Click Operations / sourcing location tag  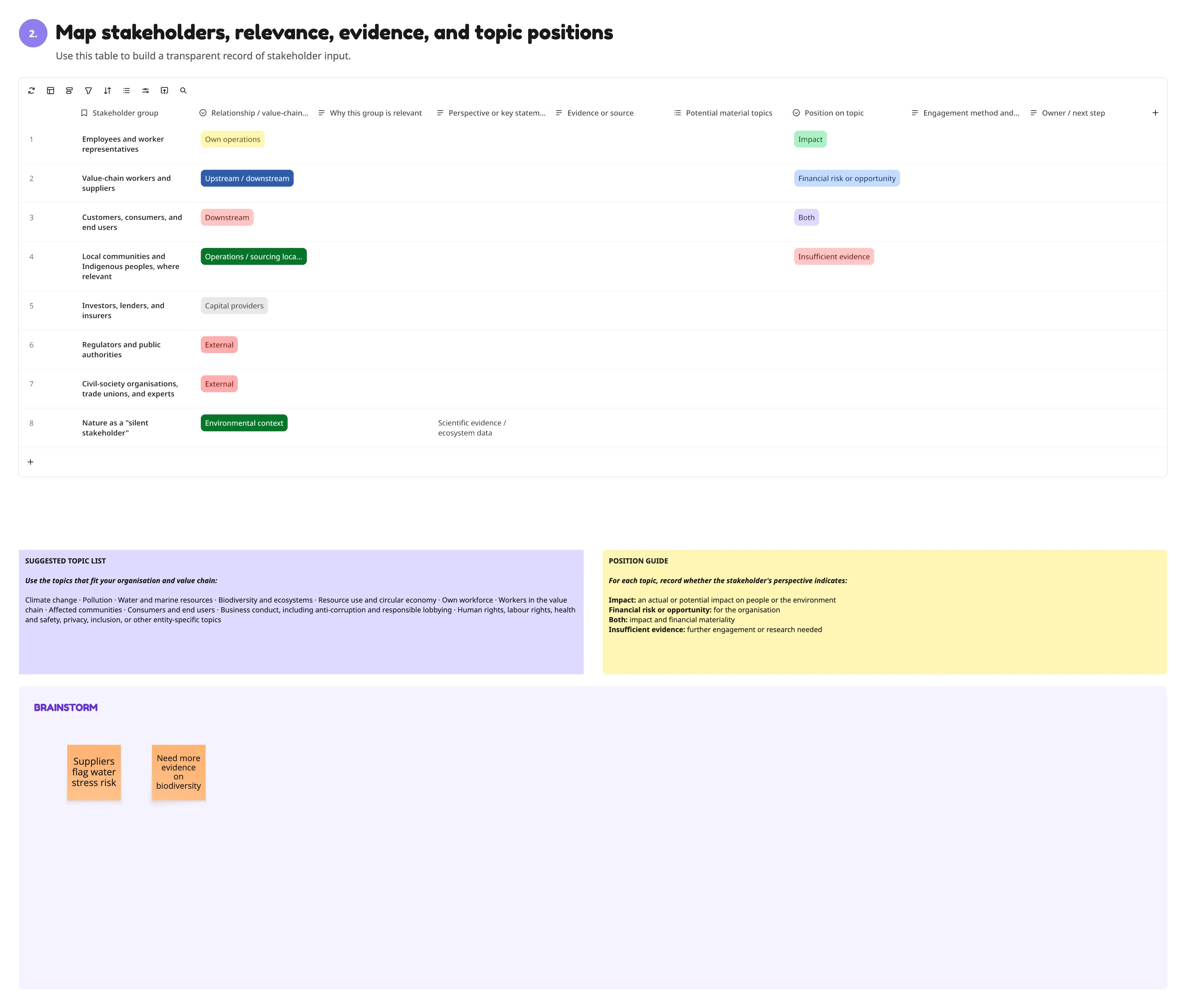click(x=254, y=256)
